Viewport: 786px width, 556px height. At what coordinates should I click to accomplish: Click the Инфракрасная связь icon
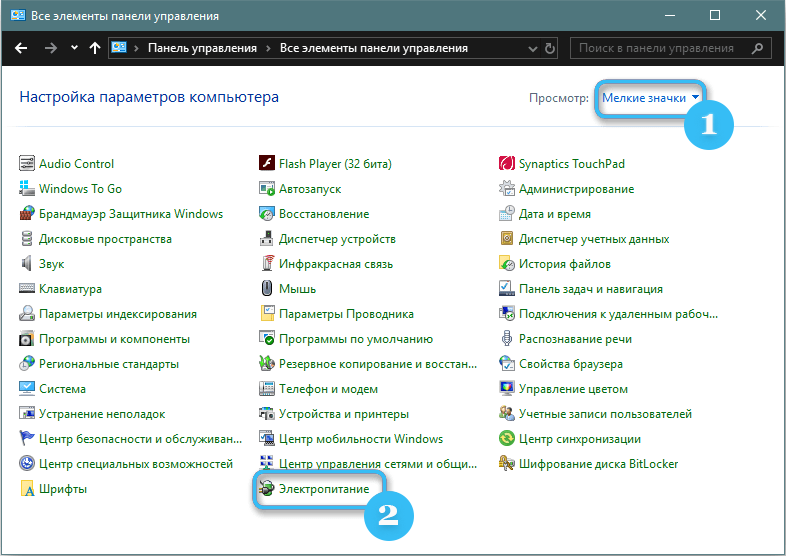click(267, 264)
